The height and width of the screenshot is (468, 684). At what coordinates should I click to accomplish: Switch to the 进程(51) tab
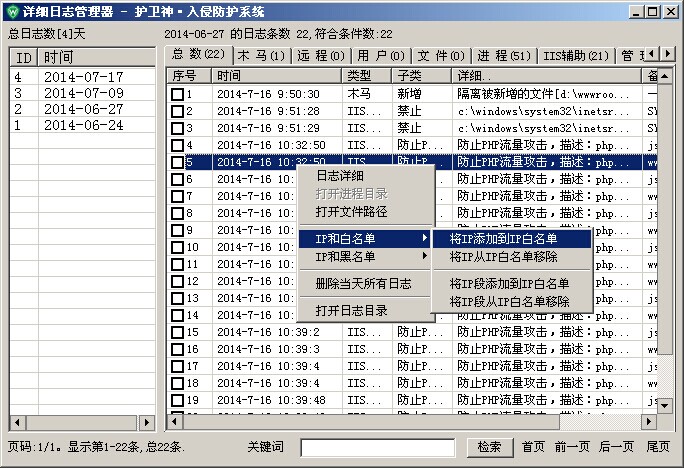click(504, 56)
